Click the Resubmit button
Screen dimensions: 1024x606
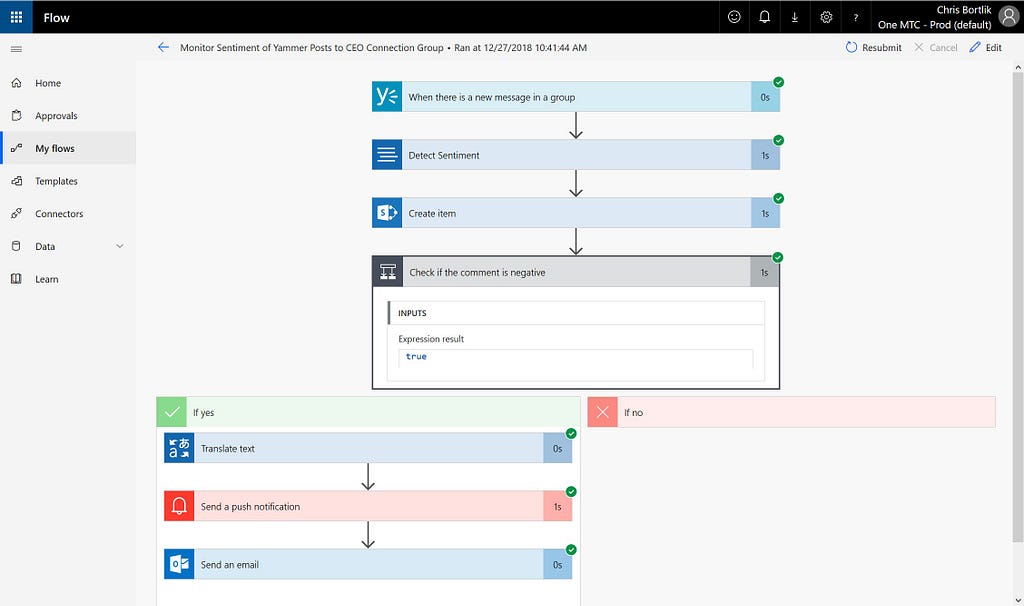coord(873,48)
